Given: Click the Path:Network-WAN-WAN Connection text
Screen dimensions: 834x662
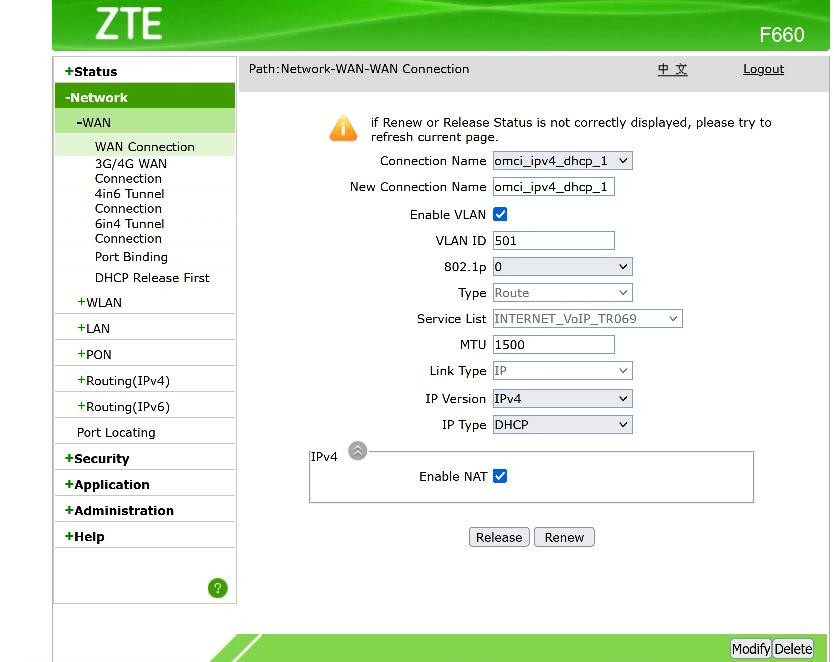Looking at the screenshot, I should click(359, 69).
